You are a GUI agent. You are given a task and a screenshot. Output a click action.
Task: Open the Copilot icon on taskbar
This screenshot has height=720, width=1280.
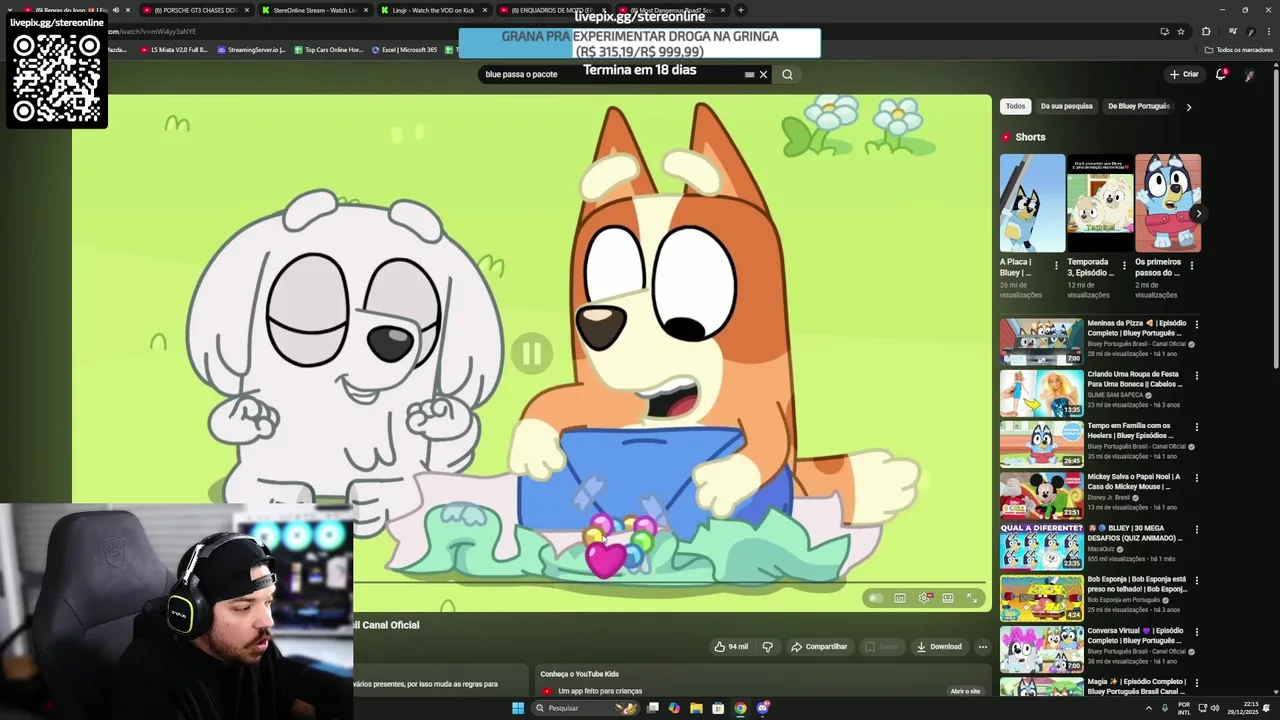point(674,708)
